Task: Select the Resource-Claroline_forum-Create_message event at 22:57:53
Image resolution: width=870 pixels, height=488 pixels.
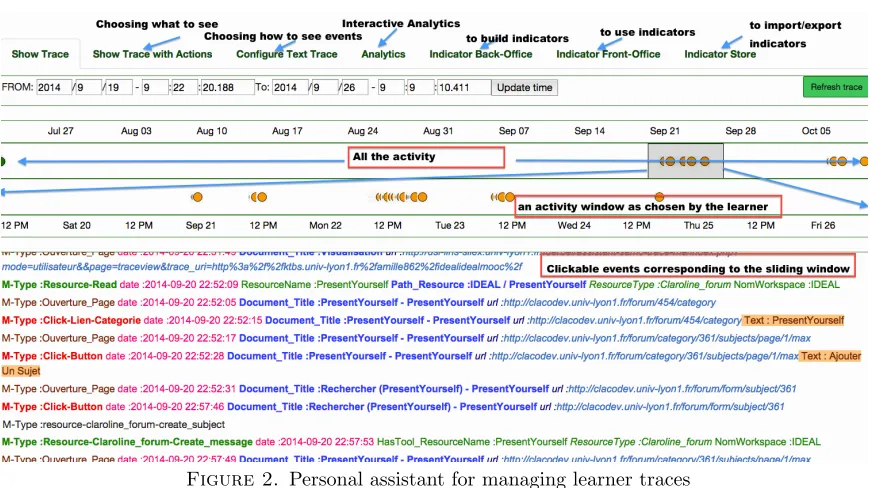Action: pyautogui.click(x=411, y=443)
